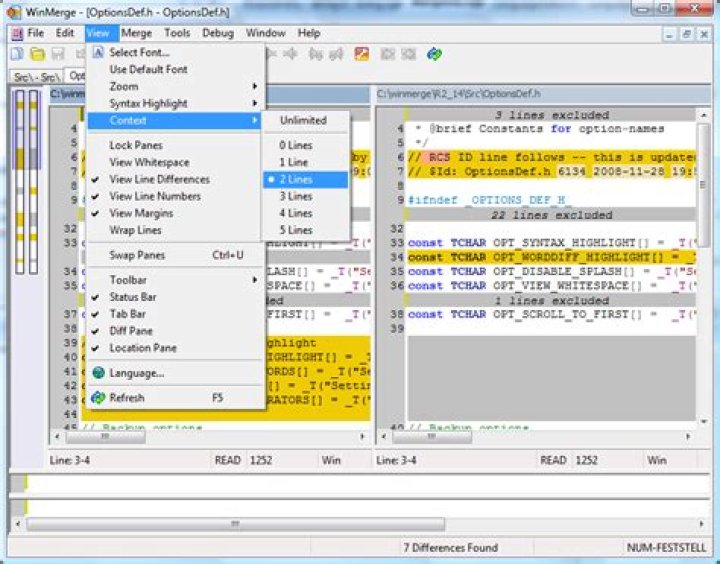
Task: Close the open View menu
Action: point(102,33)
